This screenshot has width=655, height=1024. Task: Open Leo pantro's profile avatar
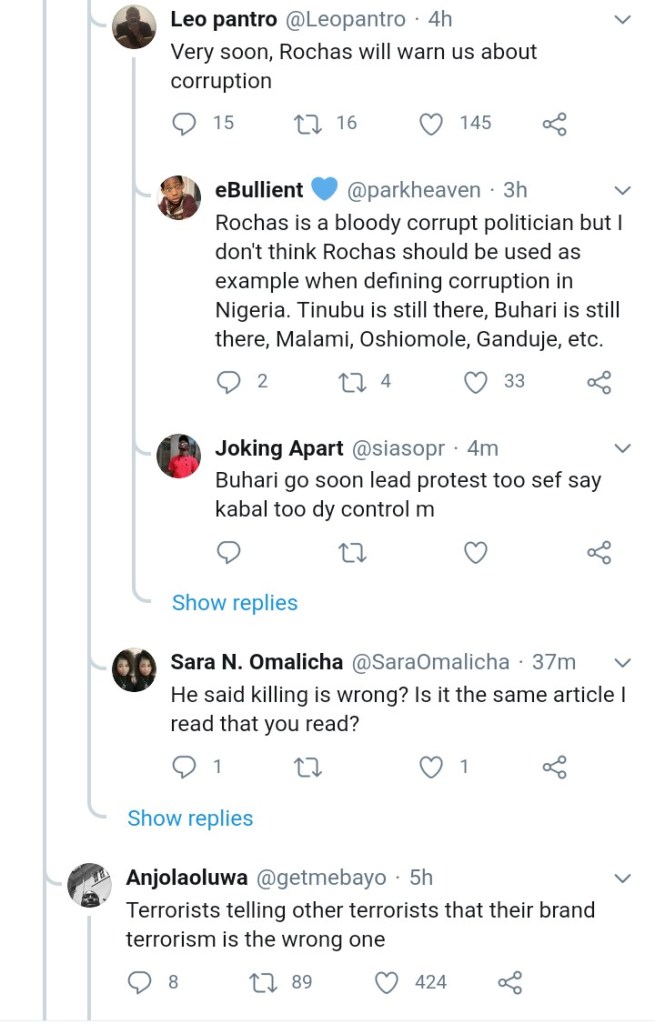(x=134, y=27)
